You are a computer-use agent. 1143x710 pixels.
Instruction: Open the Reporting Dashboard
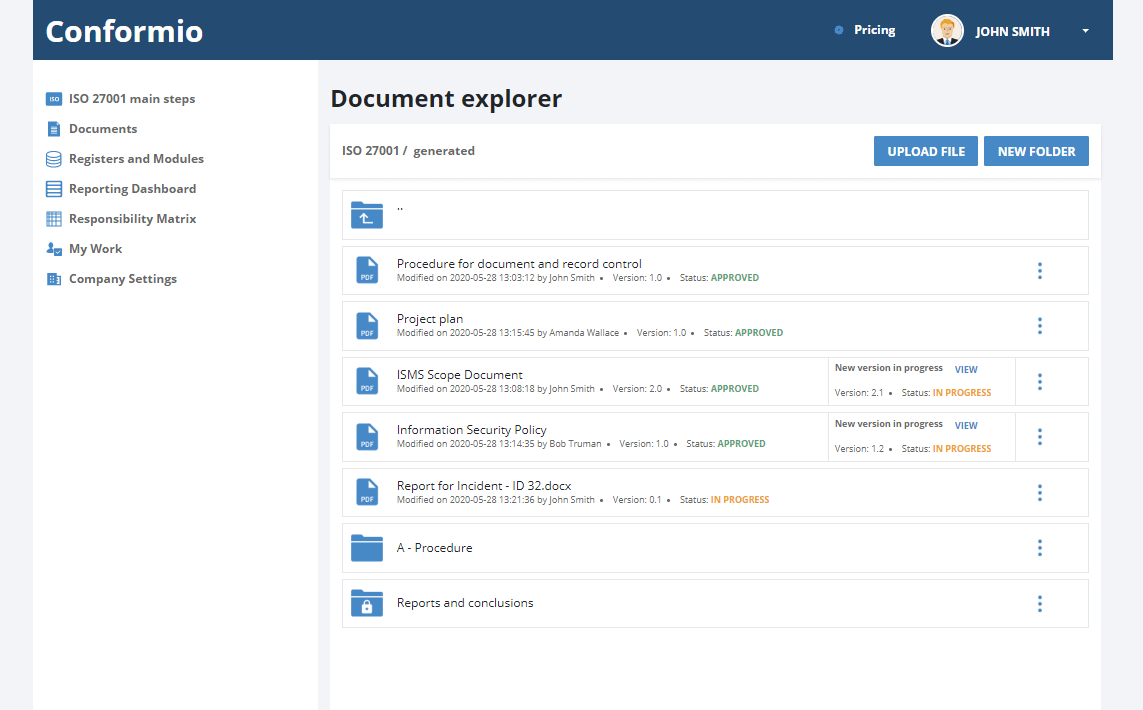pos(133,189)
